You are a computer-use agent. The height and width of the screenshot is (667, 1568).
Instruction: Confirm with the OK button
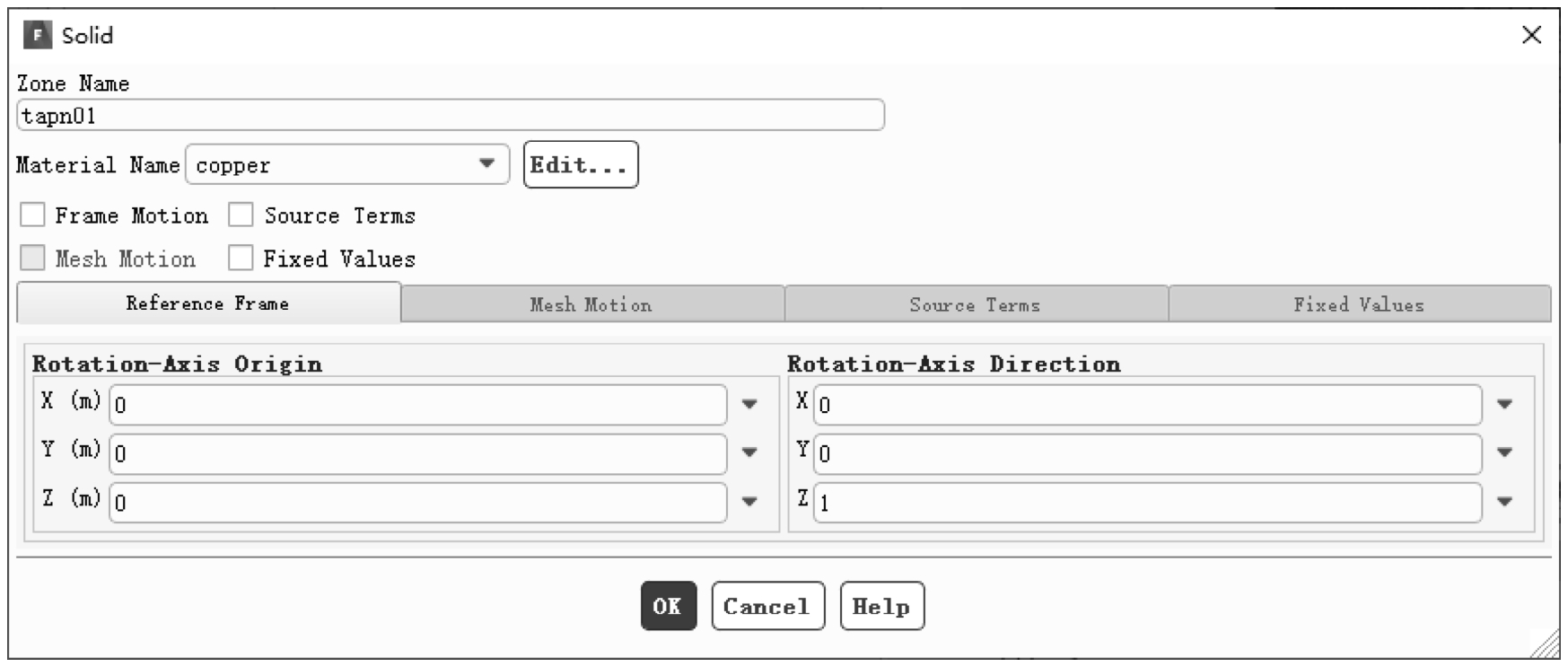coord(668,606)
